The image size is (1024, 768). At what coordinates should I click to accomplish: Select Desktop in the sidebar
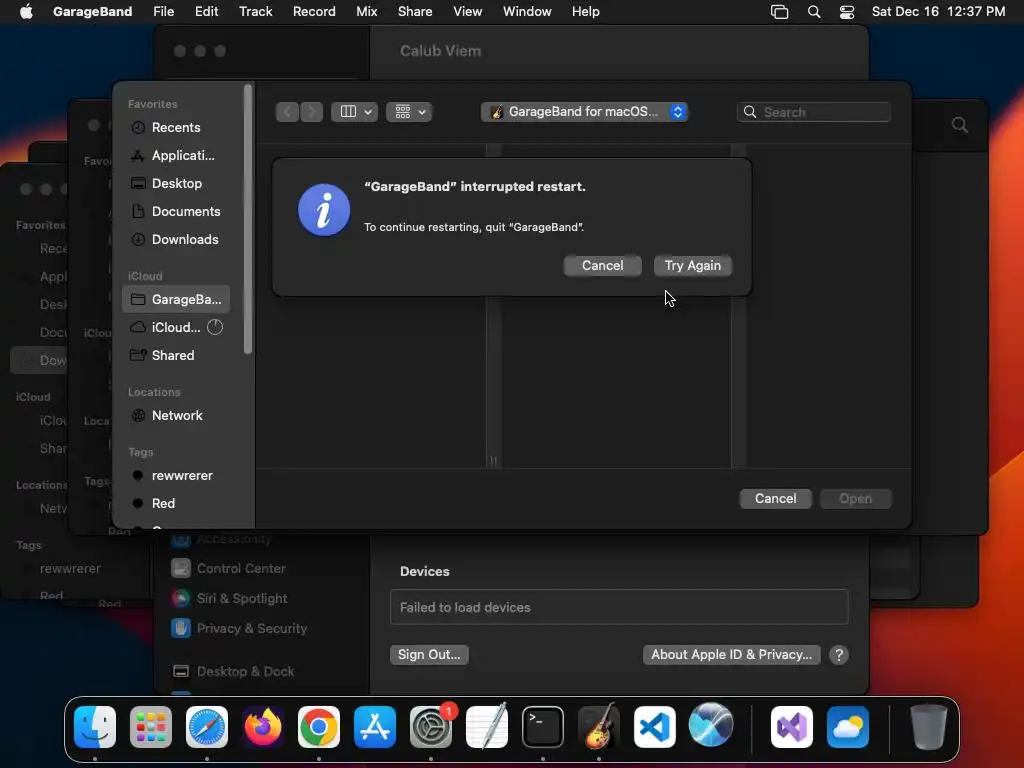[x=176, y=184]
